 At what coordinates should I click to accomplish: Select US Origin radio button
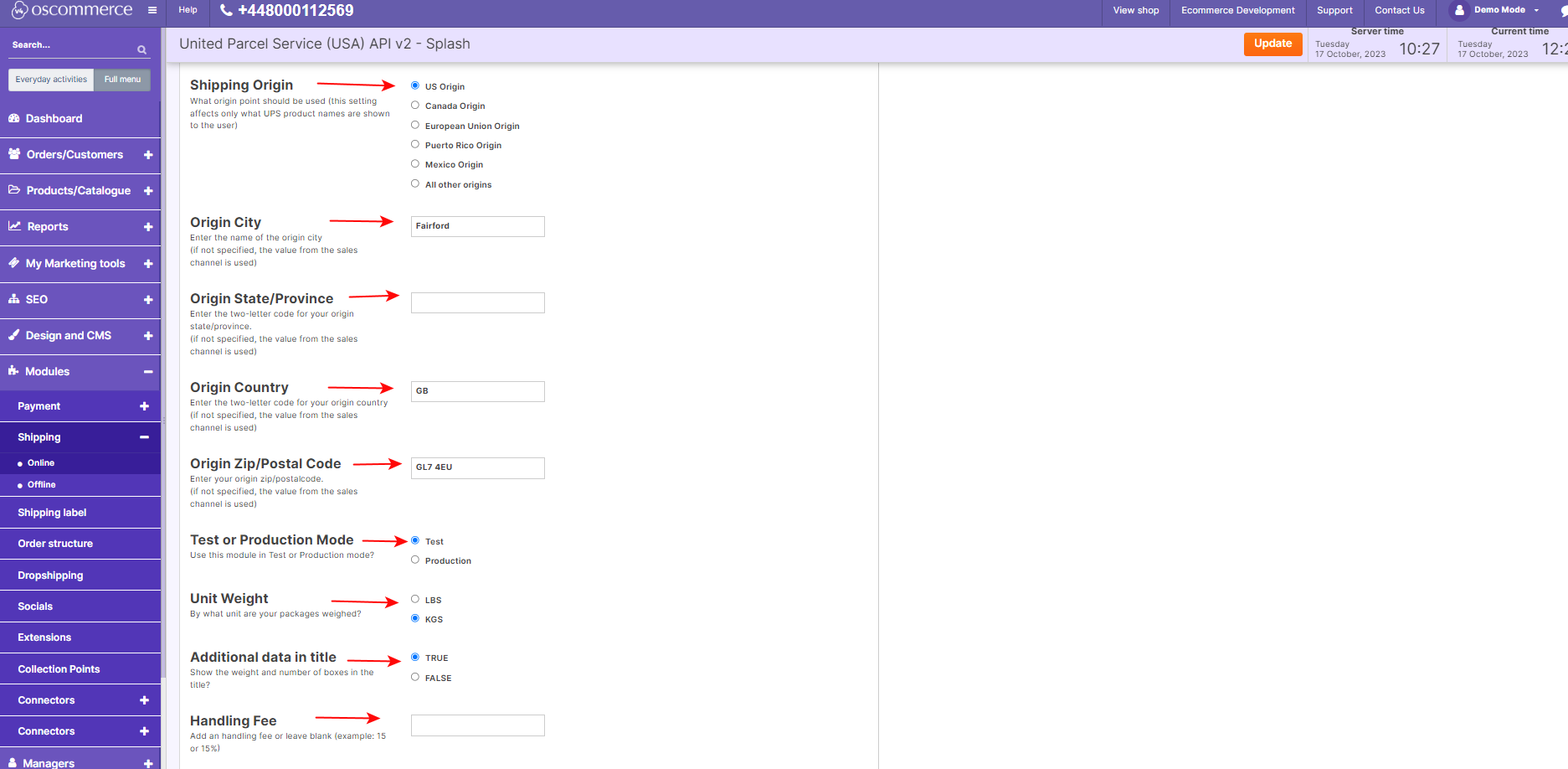415,85
